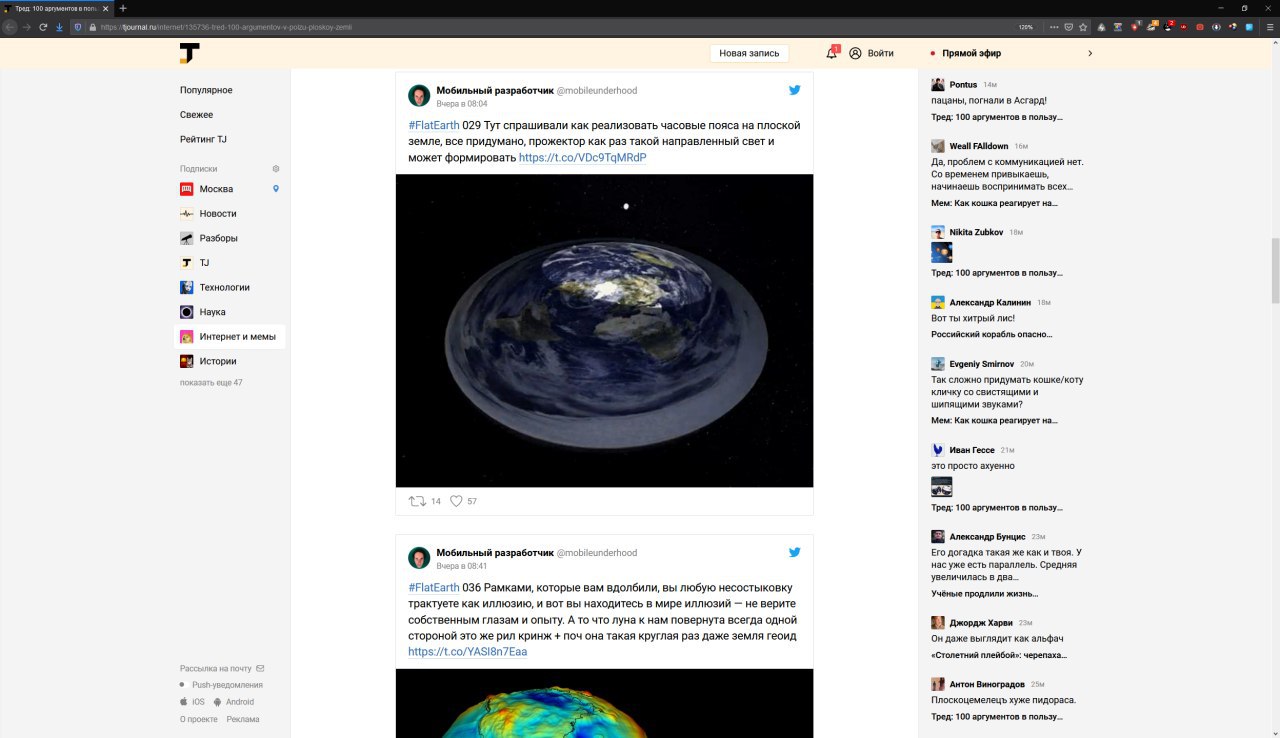
Task: Click the tracking protection shield in the address bar
Action: [x=78, y=27]
